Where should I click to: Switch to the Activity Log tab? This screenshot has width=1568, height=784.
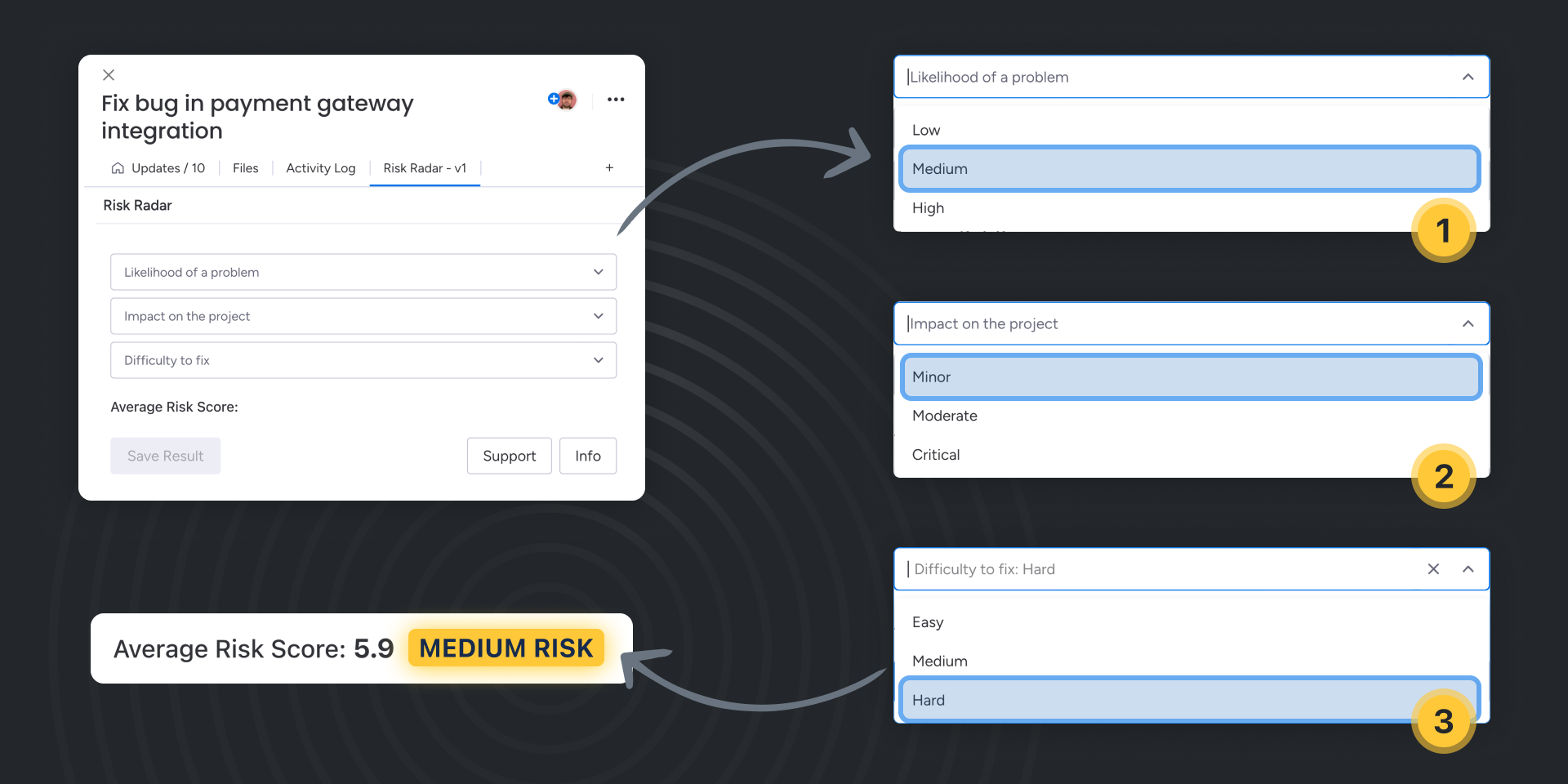pyautogui.click(x=320, y=168)
